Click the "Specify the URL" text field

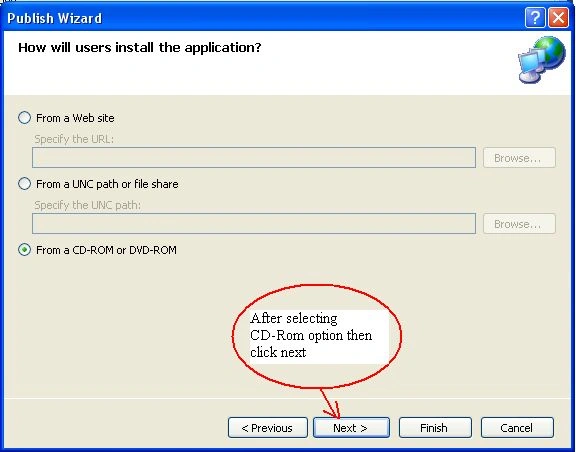(x=254, y=158)
